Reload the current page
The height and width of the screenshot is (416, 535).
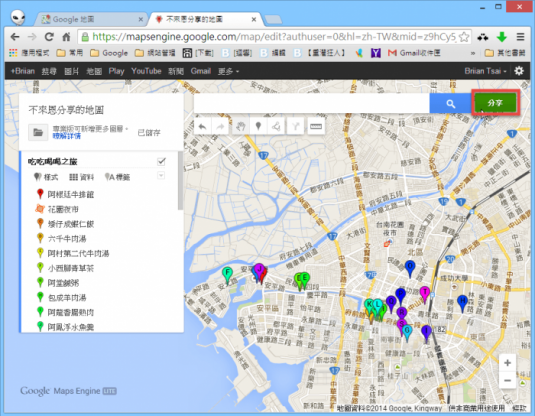tap(49, 37)
